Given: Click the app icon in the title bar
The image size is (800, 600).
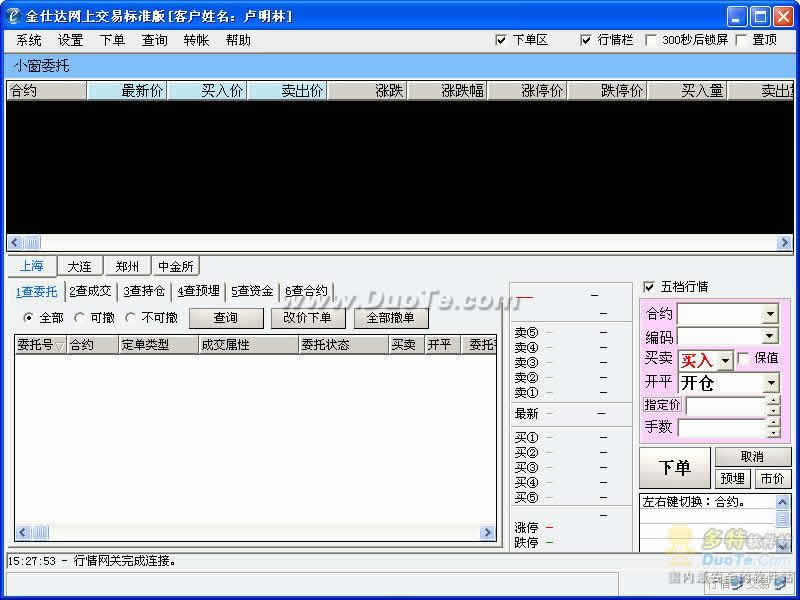Looking at the screenshot, I should pos(13,17).
